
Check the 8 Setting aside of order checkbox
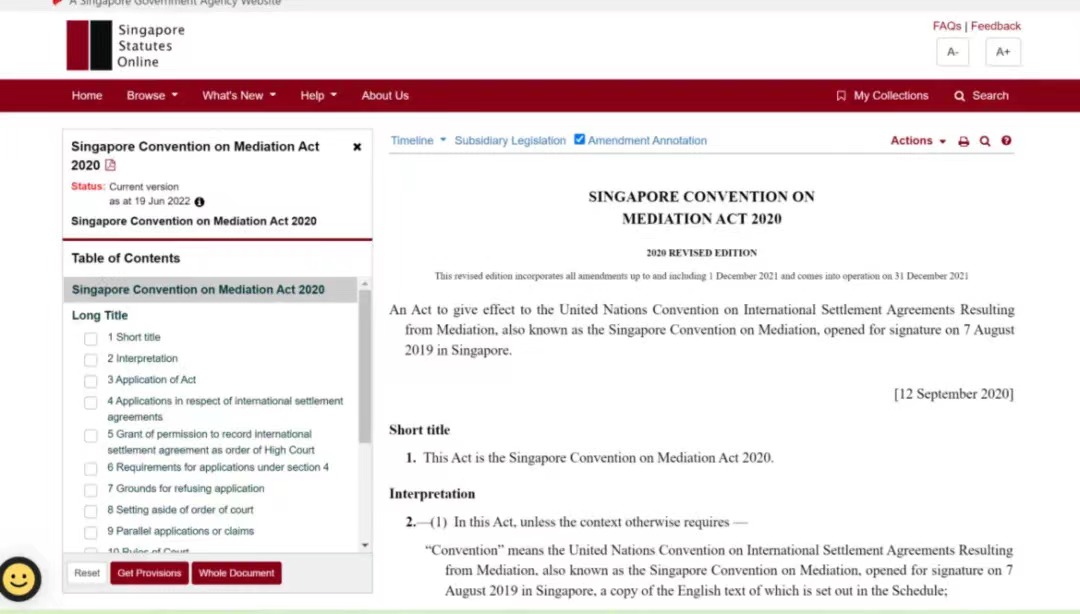90,511
